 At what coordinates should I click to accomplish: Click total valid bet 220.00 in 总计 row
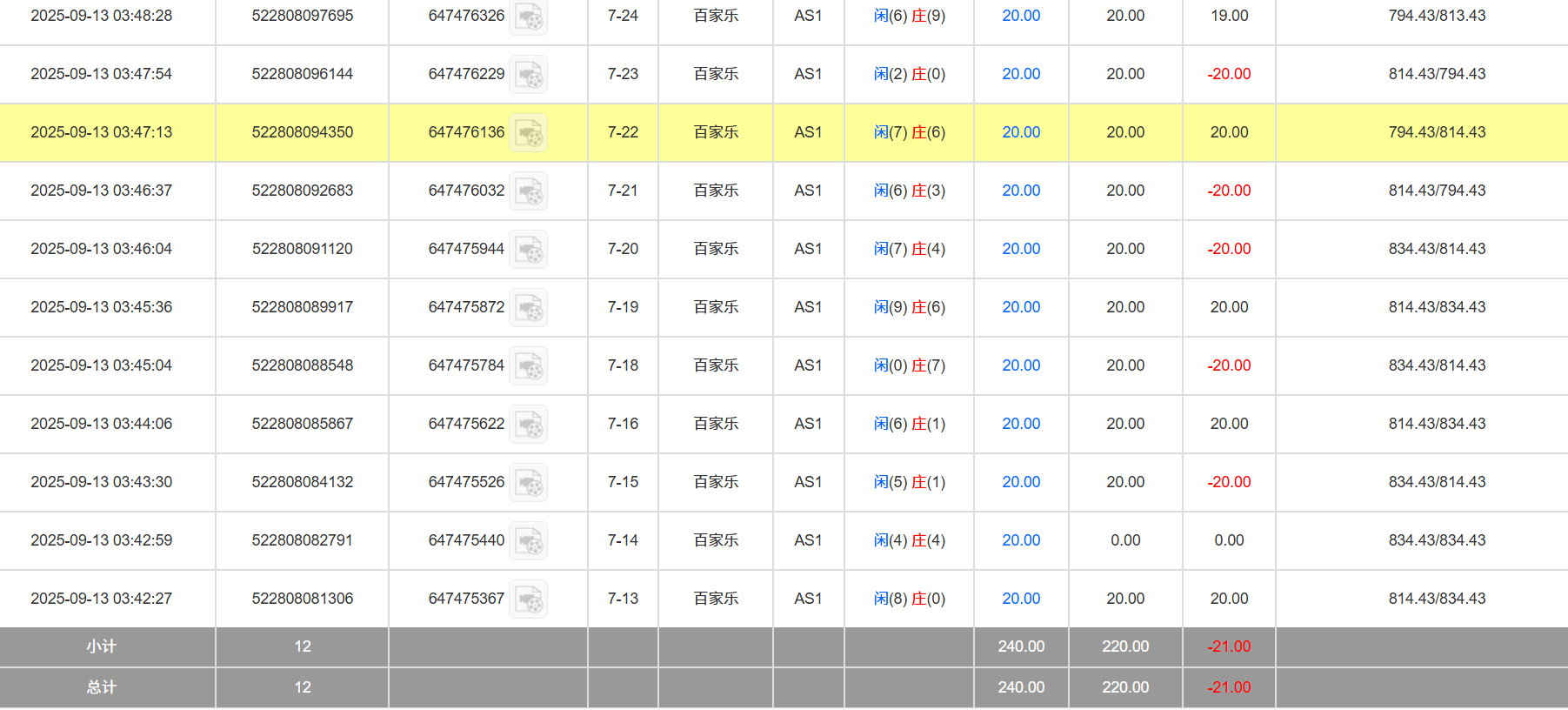[x=1125, y=687]
